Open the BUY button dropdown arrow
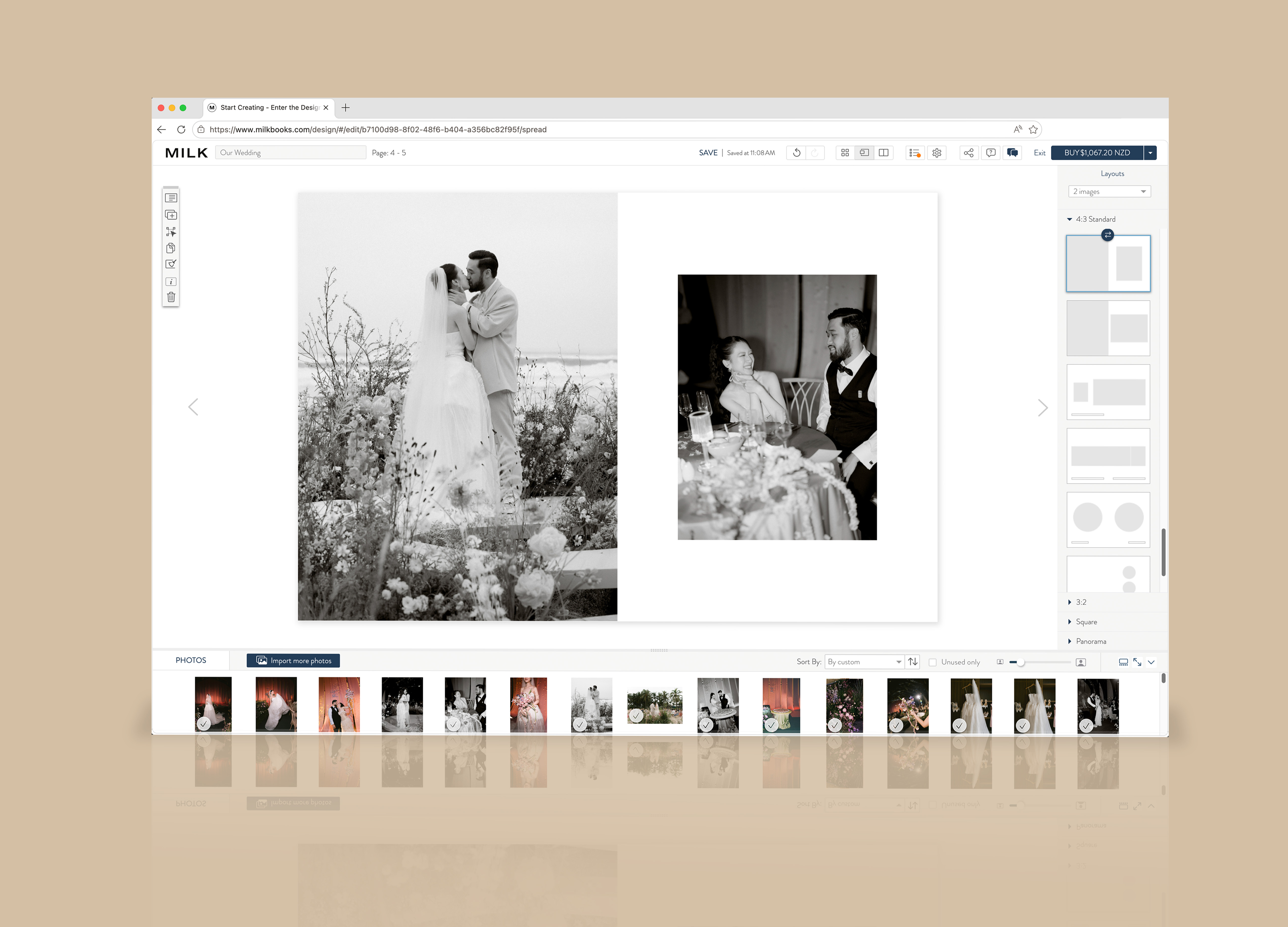This screenshot has height=927, width=1288. coord(1150,153)
